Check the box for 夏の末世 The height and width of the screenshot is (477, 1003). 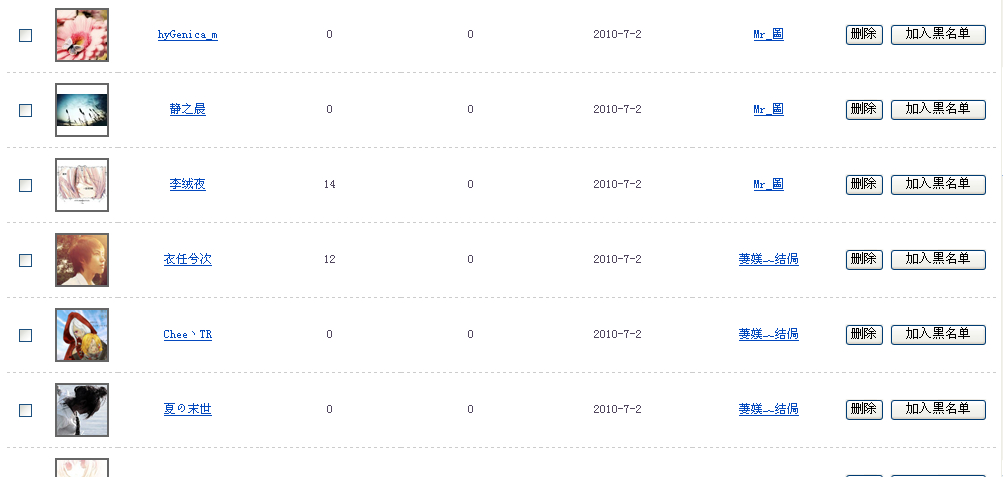click(x=26, y=410)
